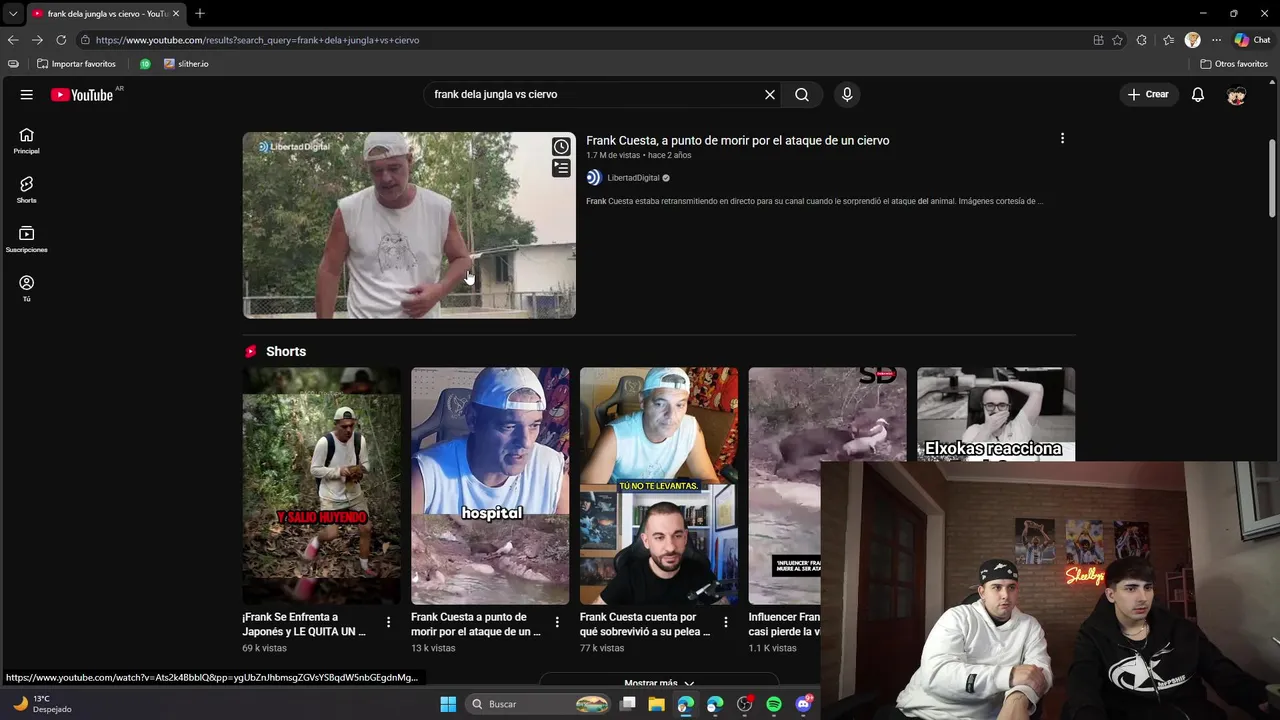This screenshot has width=1280, height=720.
Task: Open the browser sidebar toggle on bookmarks bar
Action: coord(13,64)
